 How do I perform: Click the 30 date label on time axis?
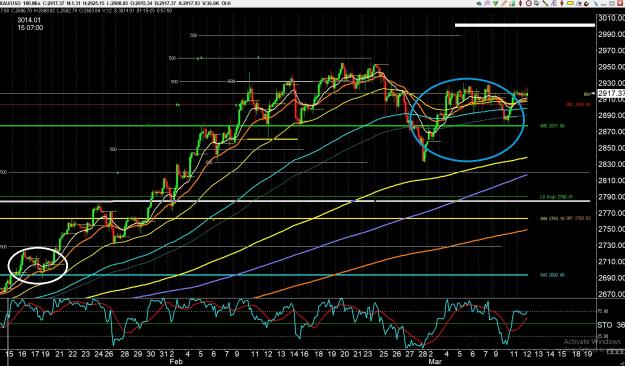click(151, 354)
